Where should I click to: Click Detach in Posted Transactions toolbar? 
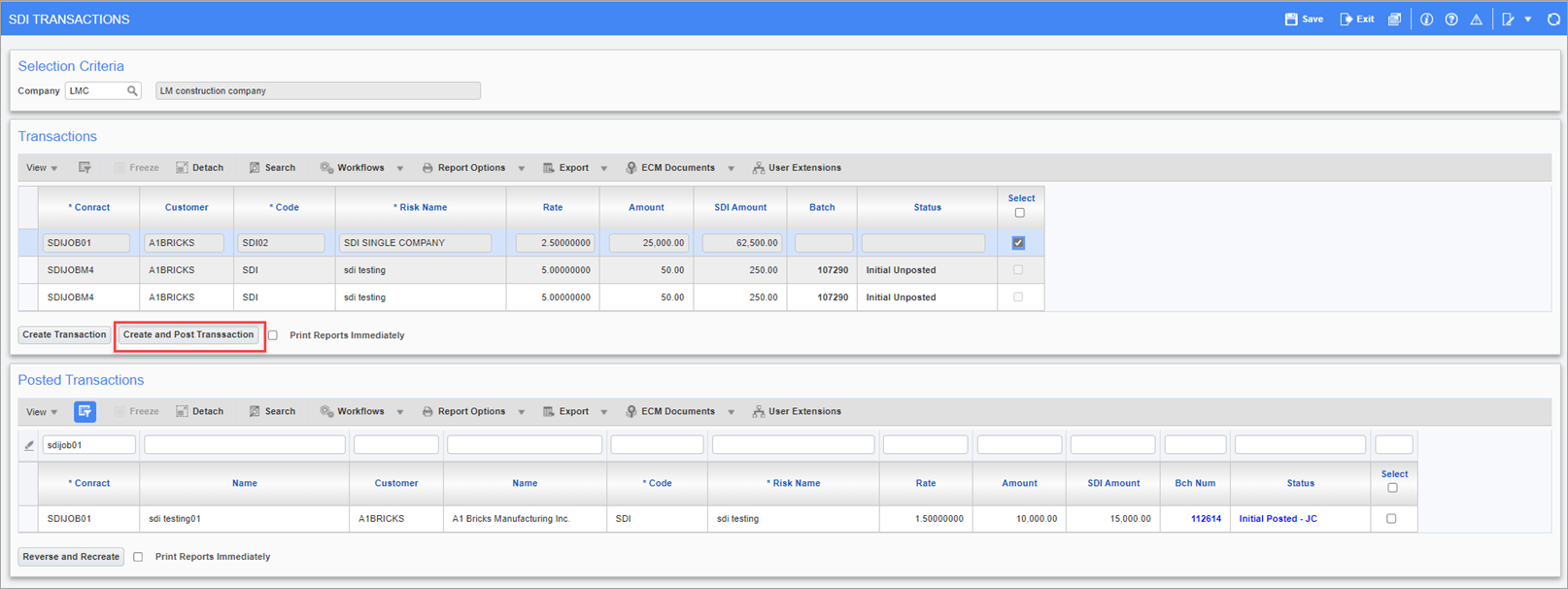click(x=199, y=411)
